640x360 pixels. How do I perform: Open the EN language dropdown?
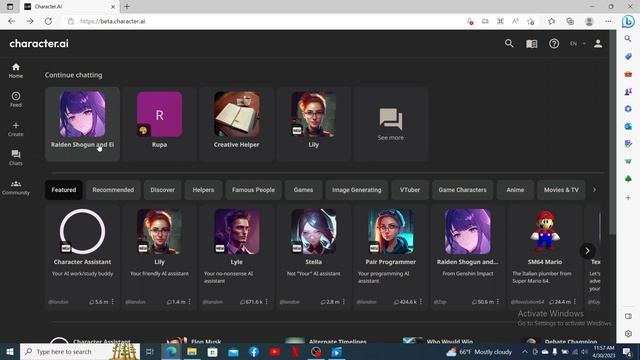pyautogui.click(x=577, y=44)
